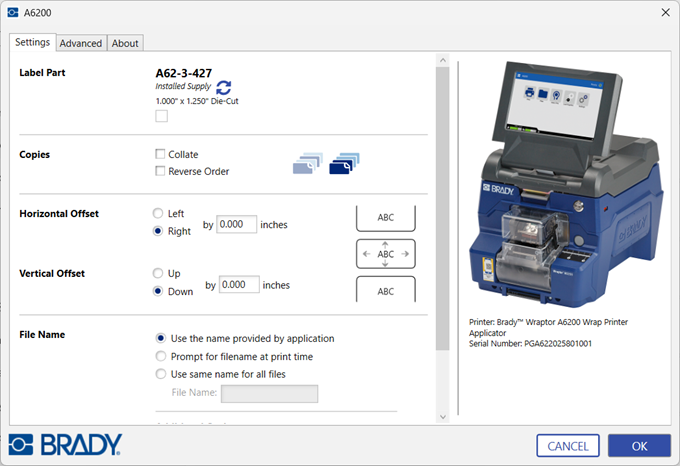Choose Prompt for filename at print time

point(161,356)
